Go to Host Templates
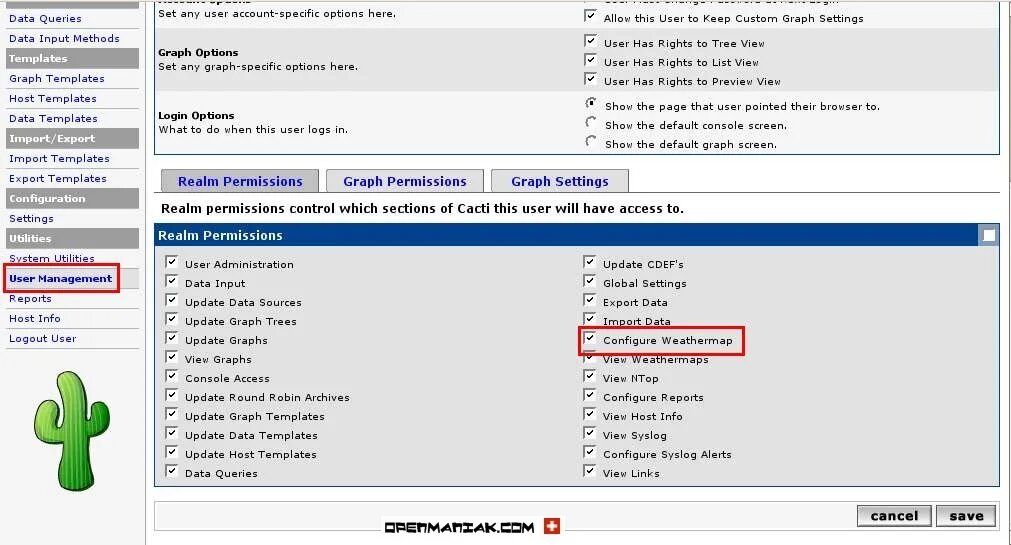This screenshot has width=1011, height=545. point(53,99)
